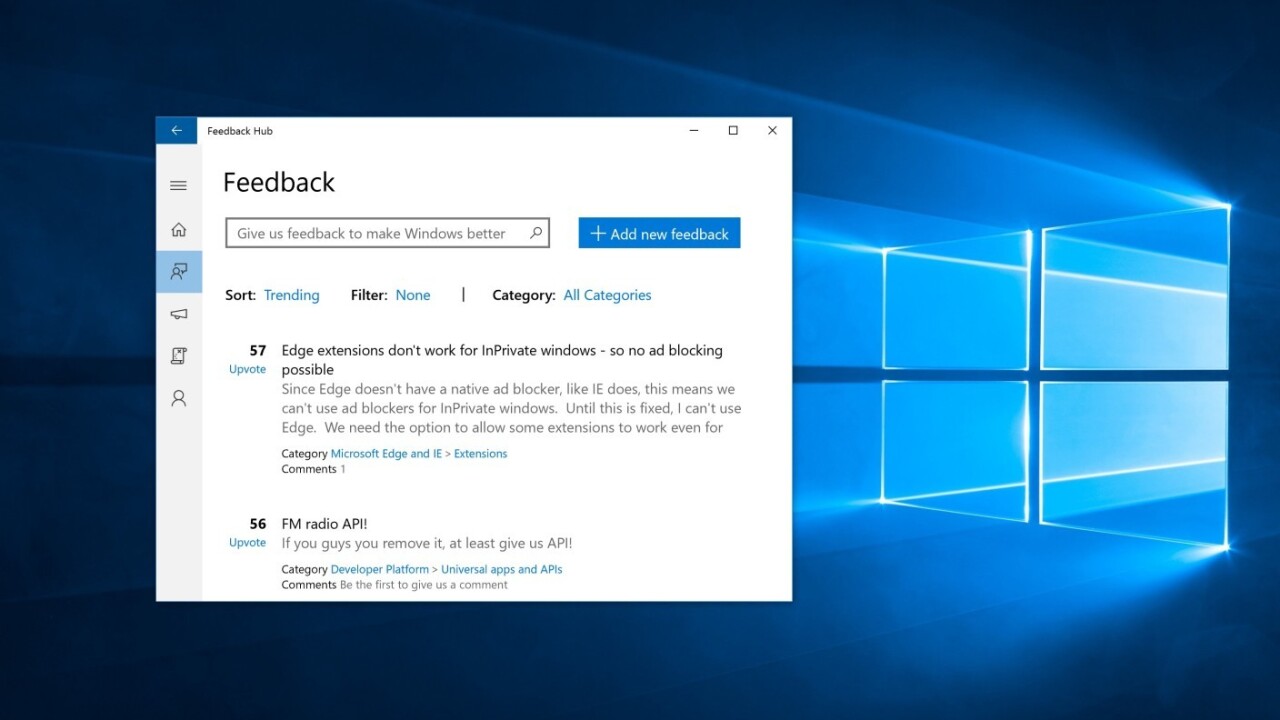Open the Sort Trending dropdown
The image size is (1280, 720).
pyautogui.click(x=291, y=295)
